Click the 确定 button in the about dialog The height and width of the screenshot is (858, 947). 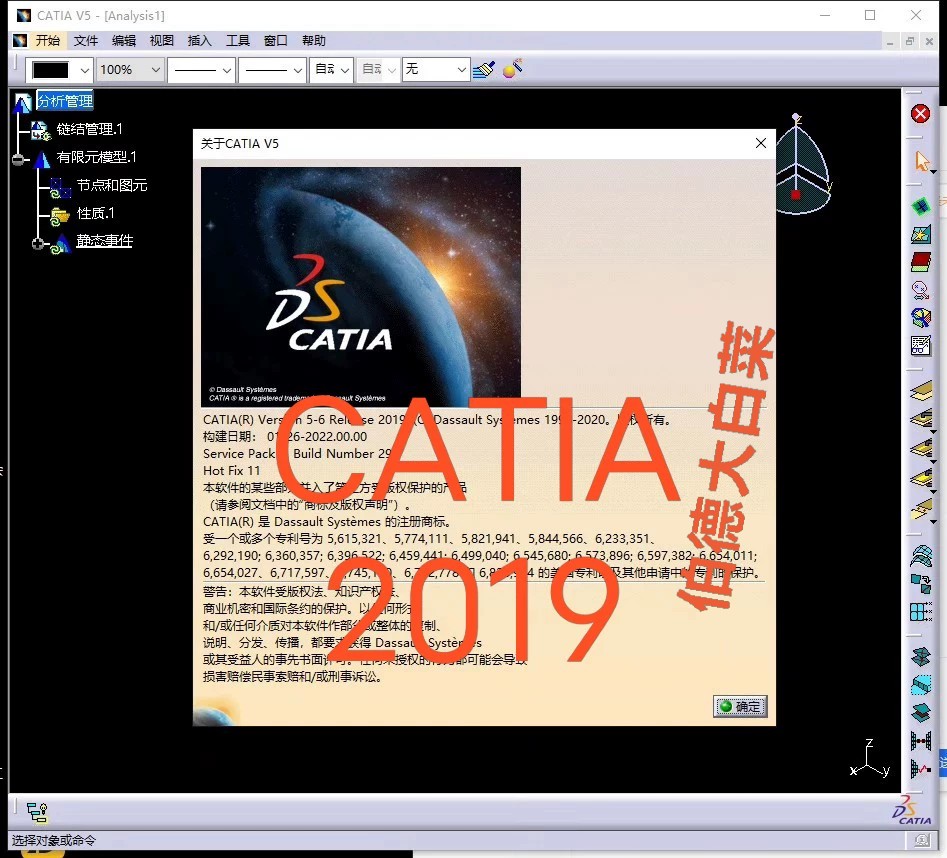click(x=739, y=705)
